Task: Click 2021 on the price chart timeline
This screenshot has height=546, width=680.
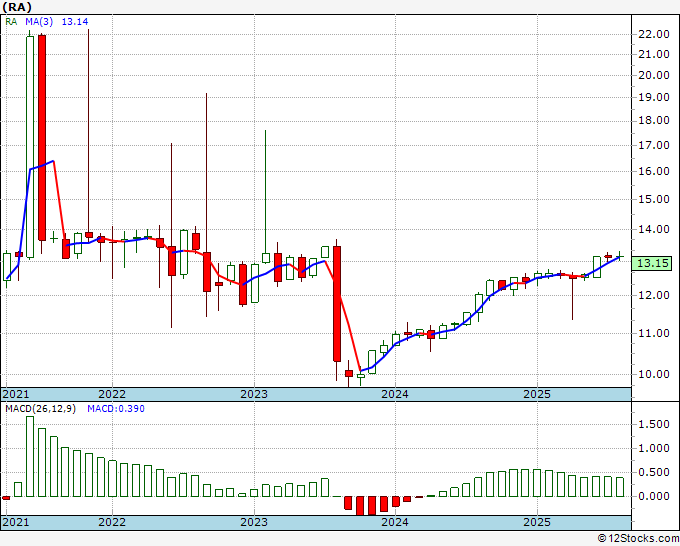Action: (16, 394)
